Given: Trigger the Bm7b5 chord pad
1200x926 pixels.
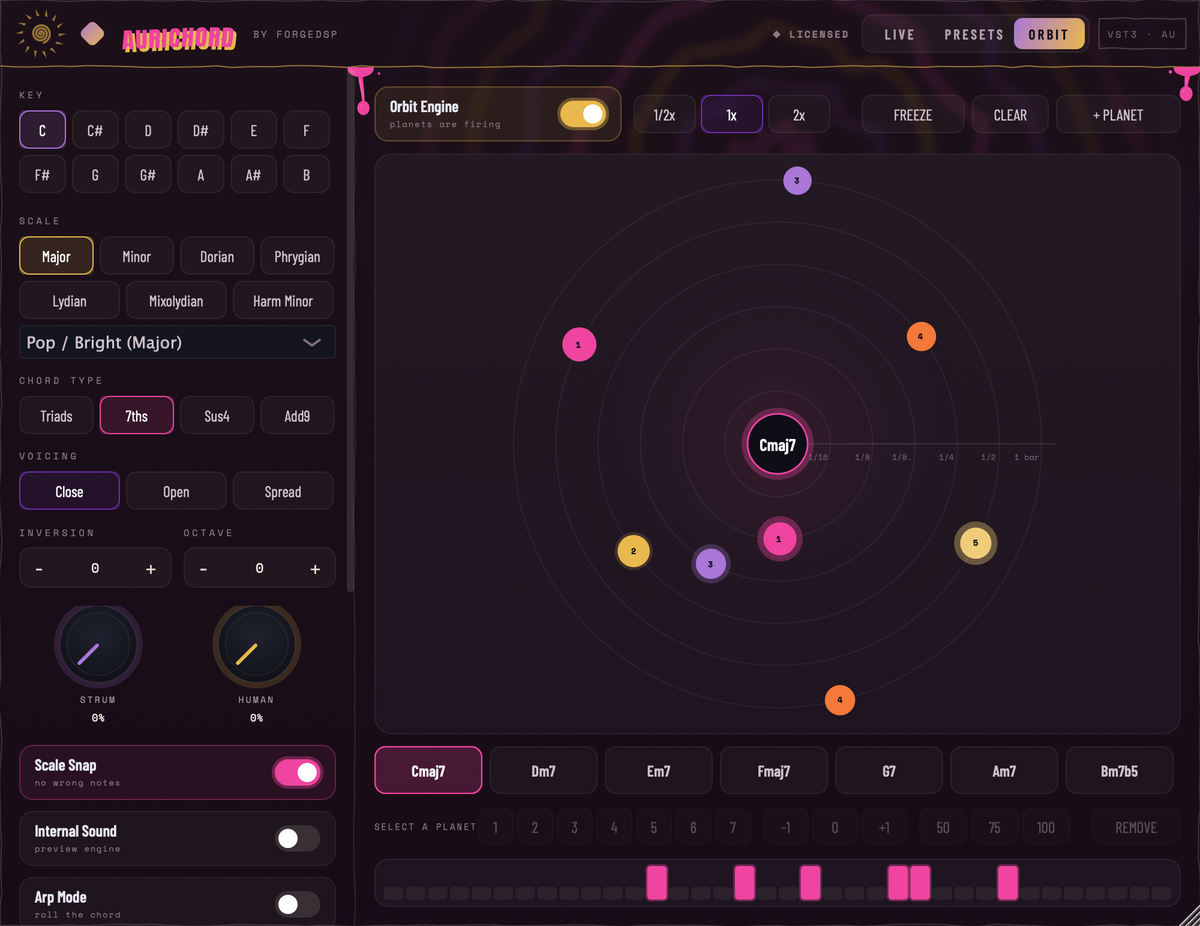Looking at the screenshot, I should click(x=1119, y=771).
